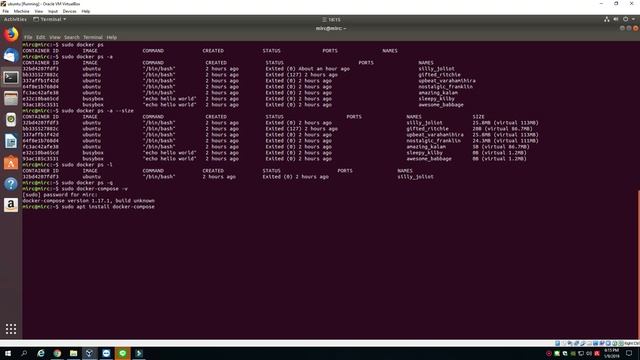The image size is (640, 360).
Task: Launch LibreOffice Writer from the dock
Action: tap(11, 141)
